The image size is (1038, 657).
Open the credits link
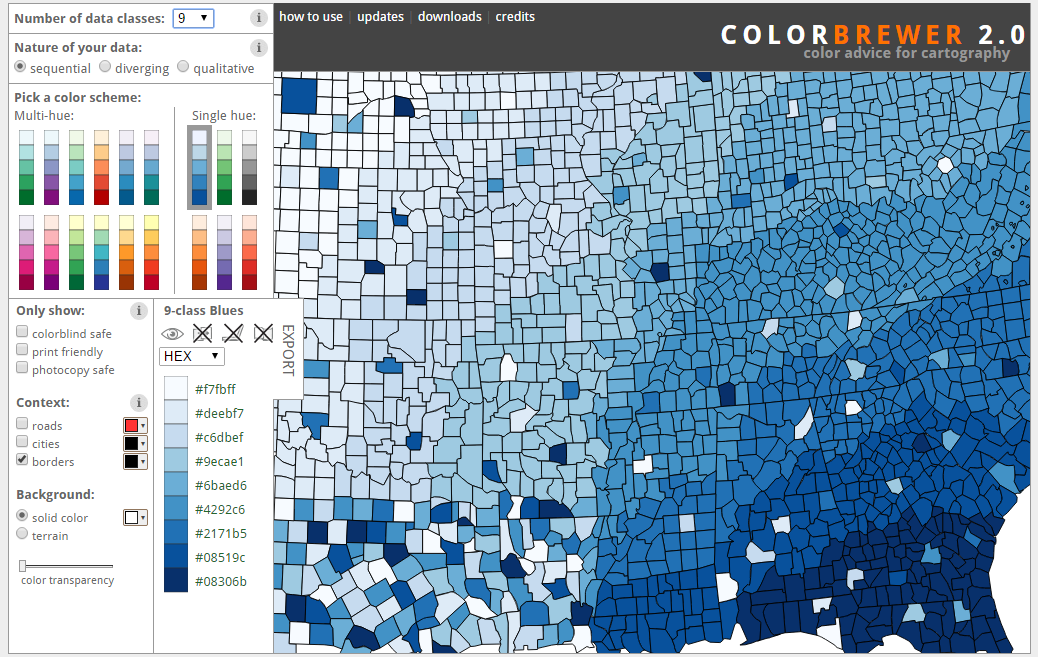[515, 16]
